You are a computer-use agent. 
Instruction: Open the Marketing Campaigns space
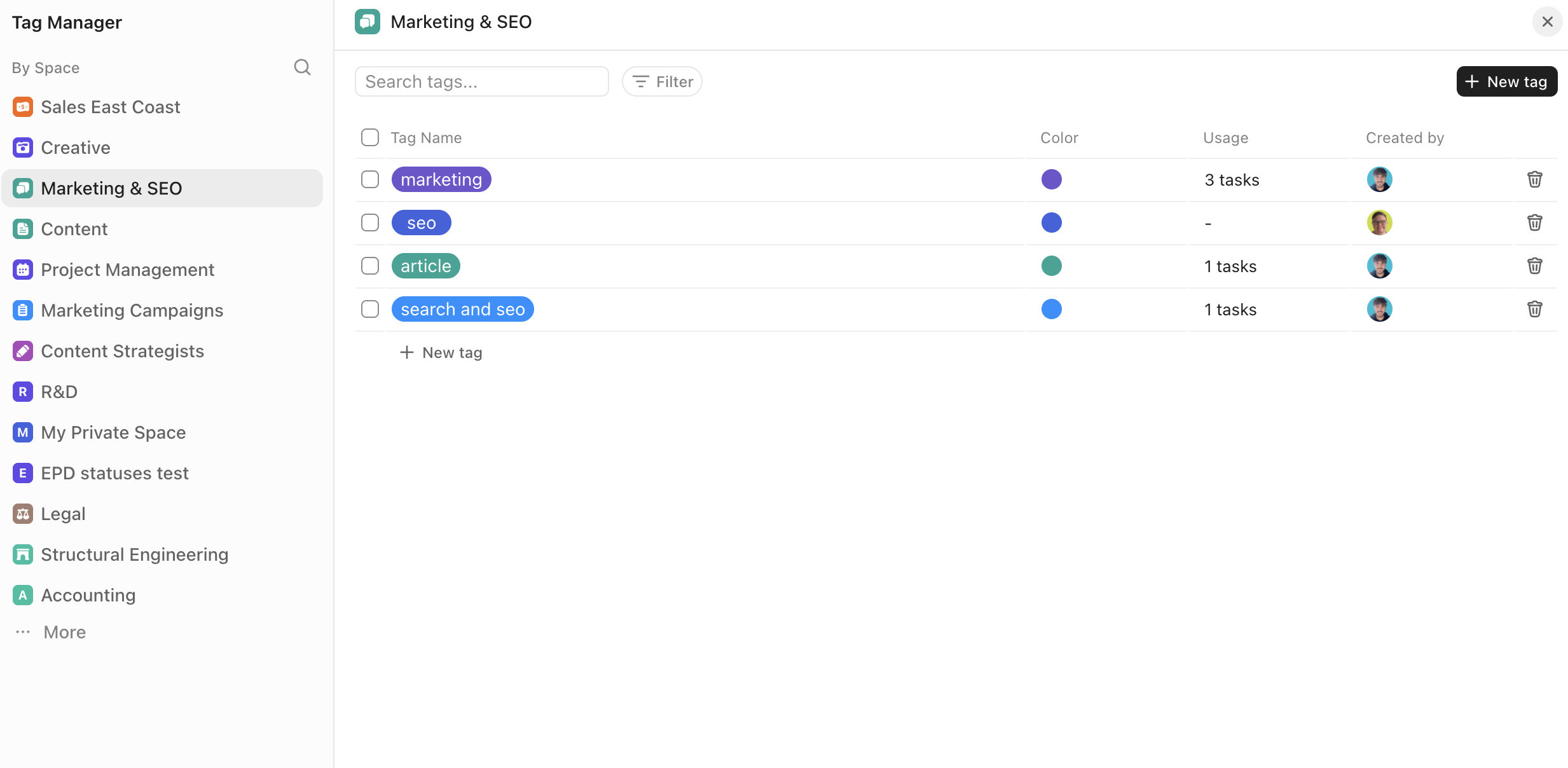[x=162, y=310]
